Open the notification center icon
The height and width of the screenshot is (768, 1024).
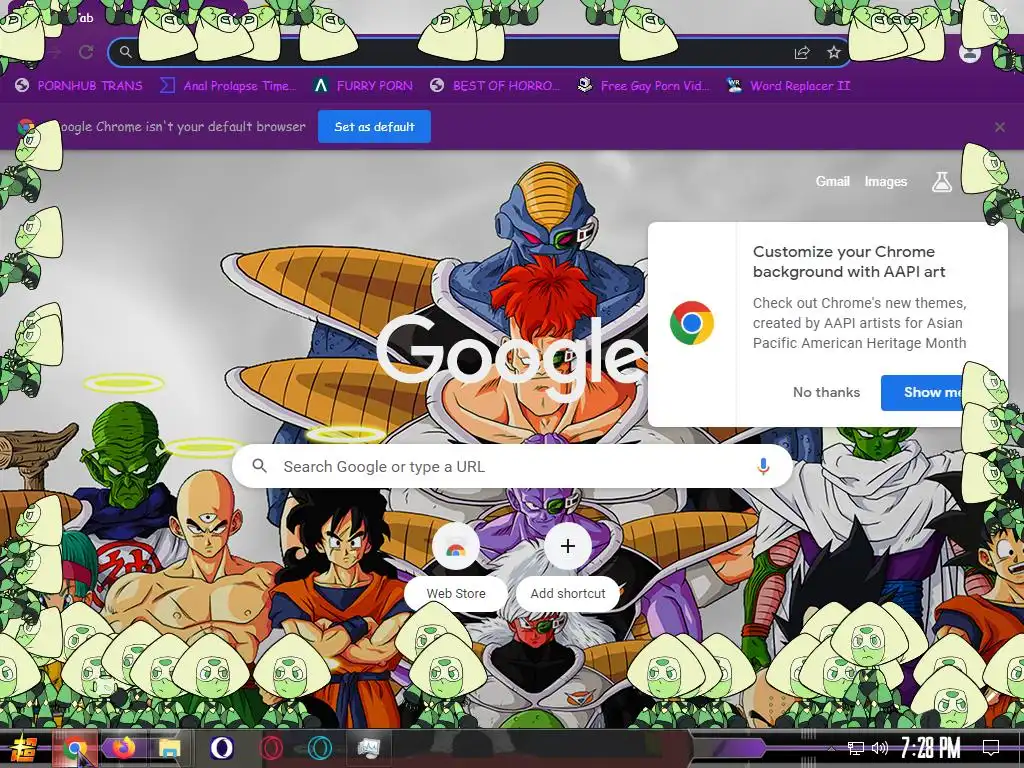(x=991, y=748)
